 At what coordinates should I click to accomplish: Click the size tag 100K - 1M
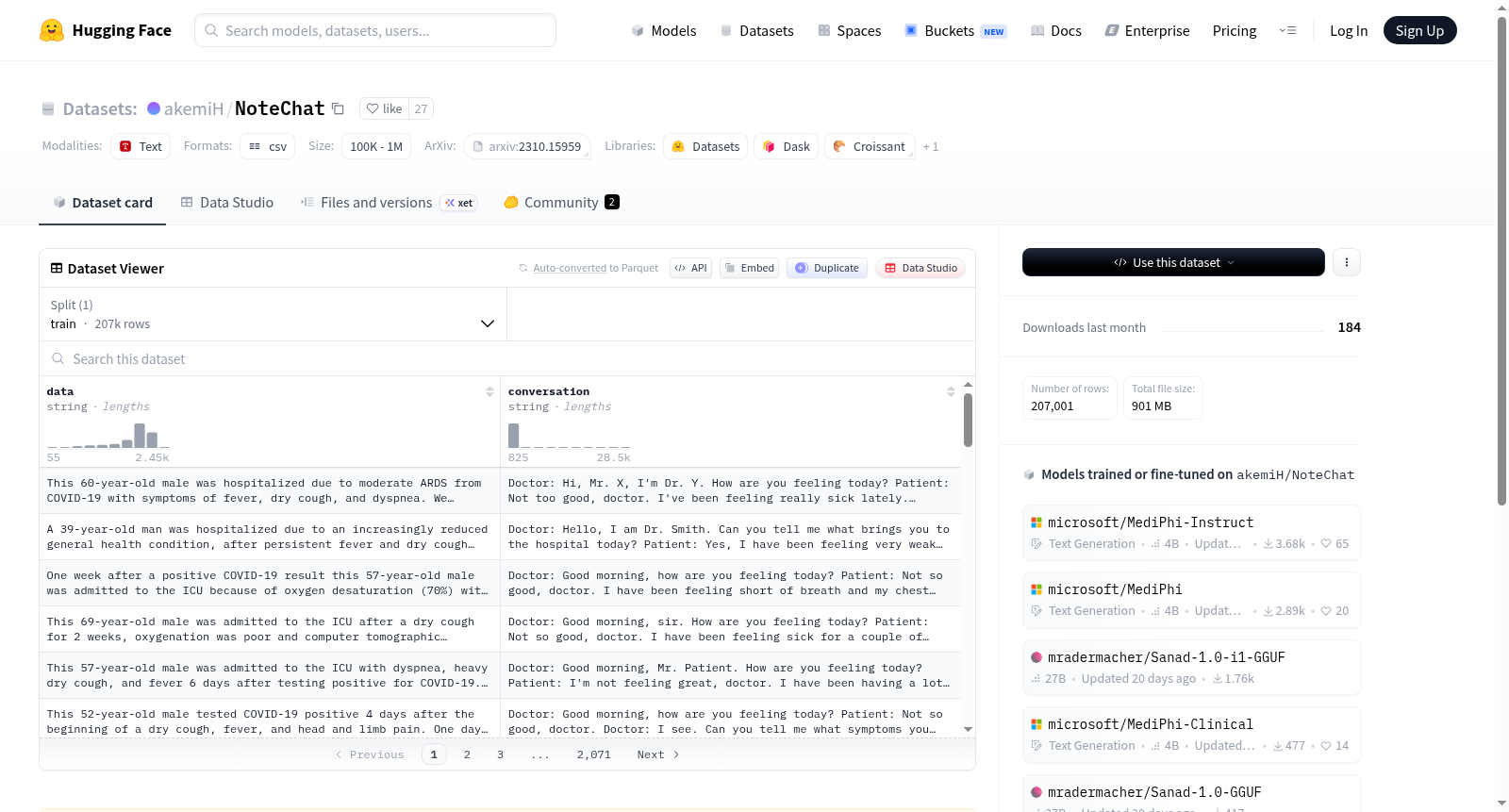376,146
